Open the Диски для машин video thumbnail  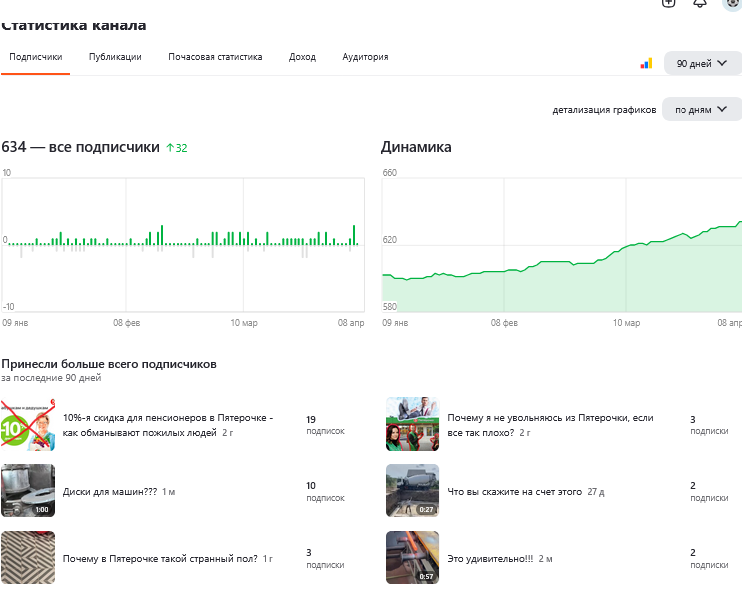[28, 490]
